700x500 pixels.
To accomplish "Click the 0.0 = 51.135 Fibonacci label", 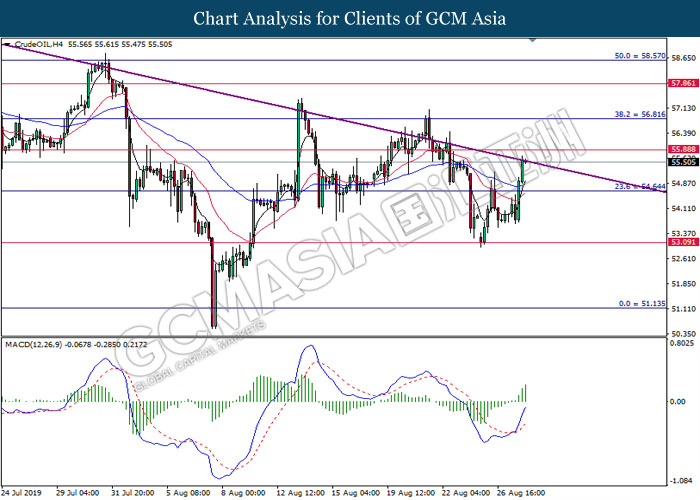I will pyautogui.click(x=642, y=304).
